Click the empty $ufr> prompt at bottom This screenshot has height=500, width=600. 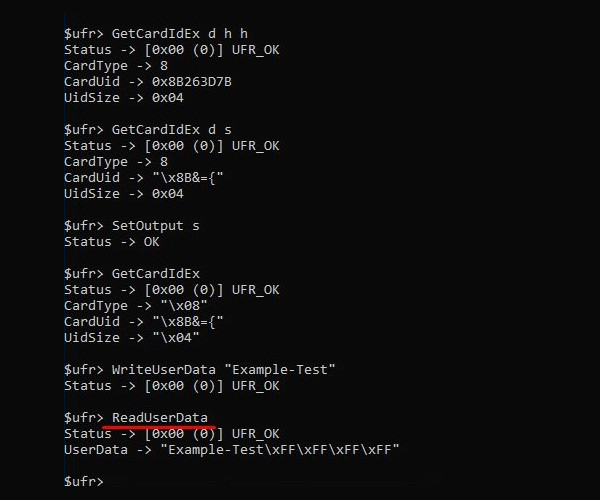(84, 481)
